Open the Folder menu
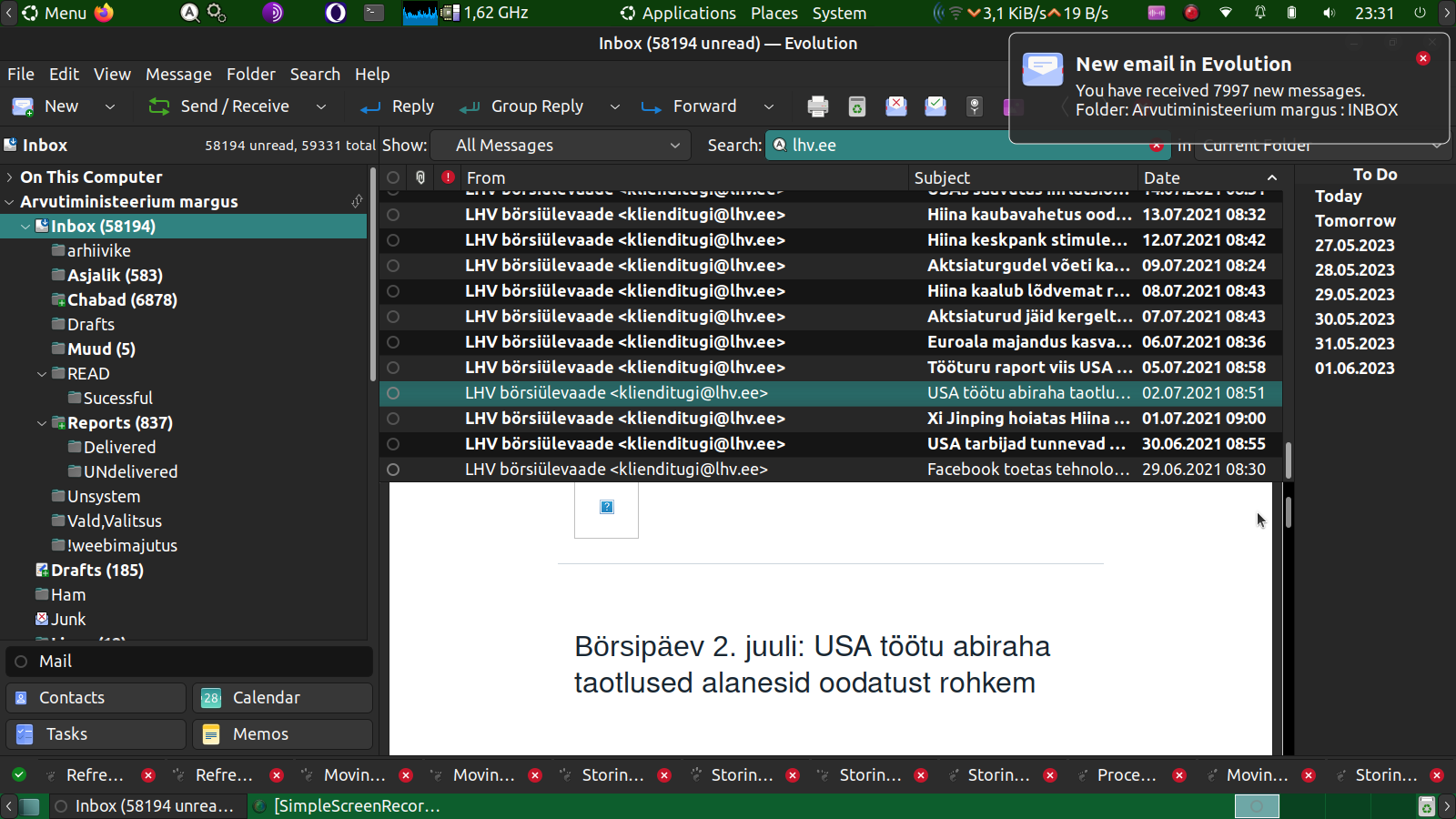The width and height of the screenshot is (1456, 819). pyautogui.click(x=250, y=75)
